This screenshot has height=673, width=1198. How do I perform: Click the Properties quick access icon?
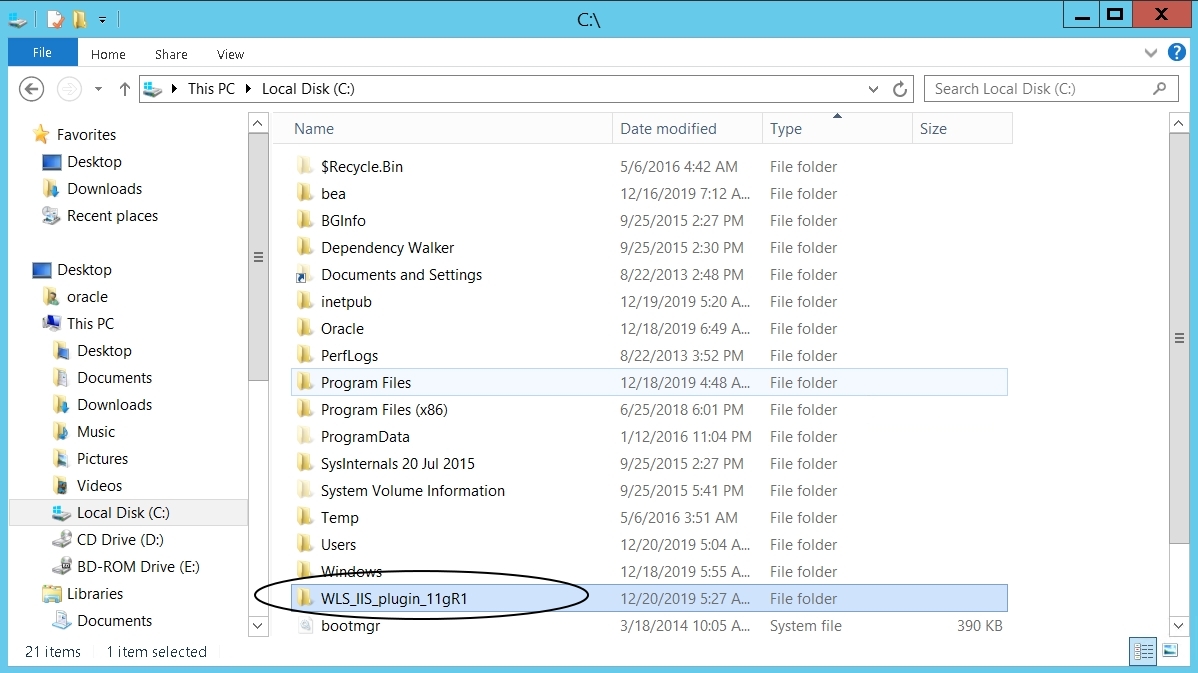click(x=55, y=19)
